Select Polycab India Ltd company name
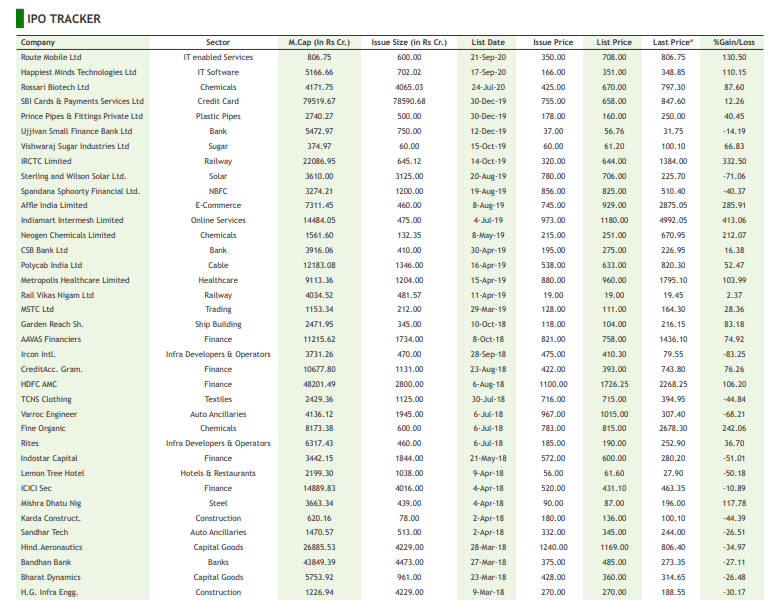This screenshot has width=777, height=600. pos(52,265)
